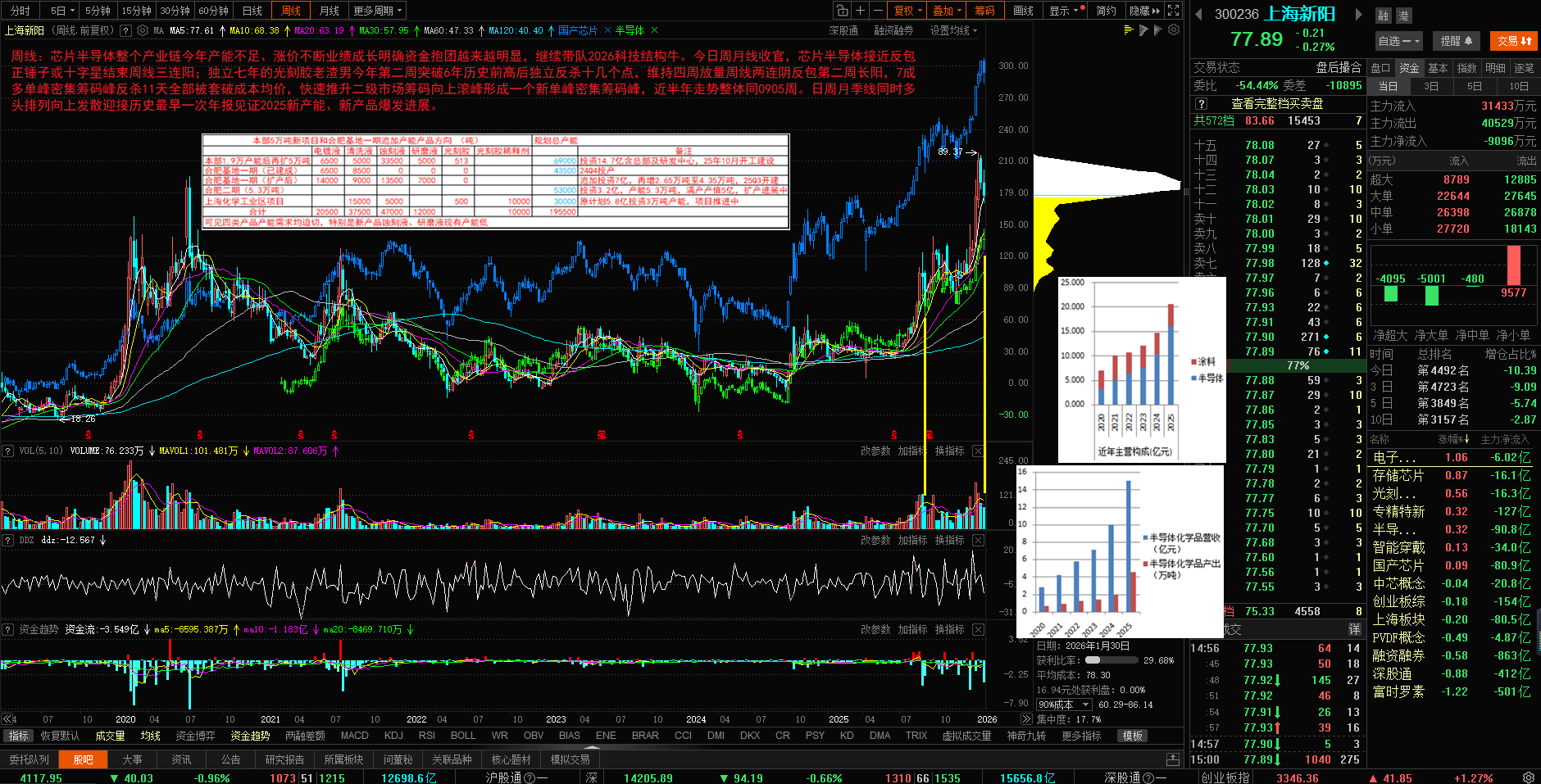Select the MACD indicator tab
Image resolution: width=1541 pixels, height=784 pixels.
click(x=354, y=736)
